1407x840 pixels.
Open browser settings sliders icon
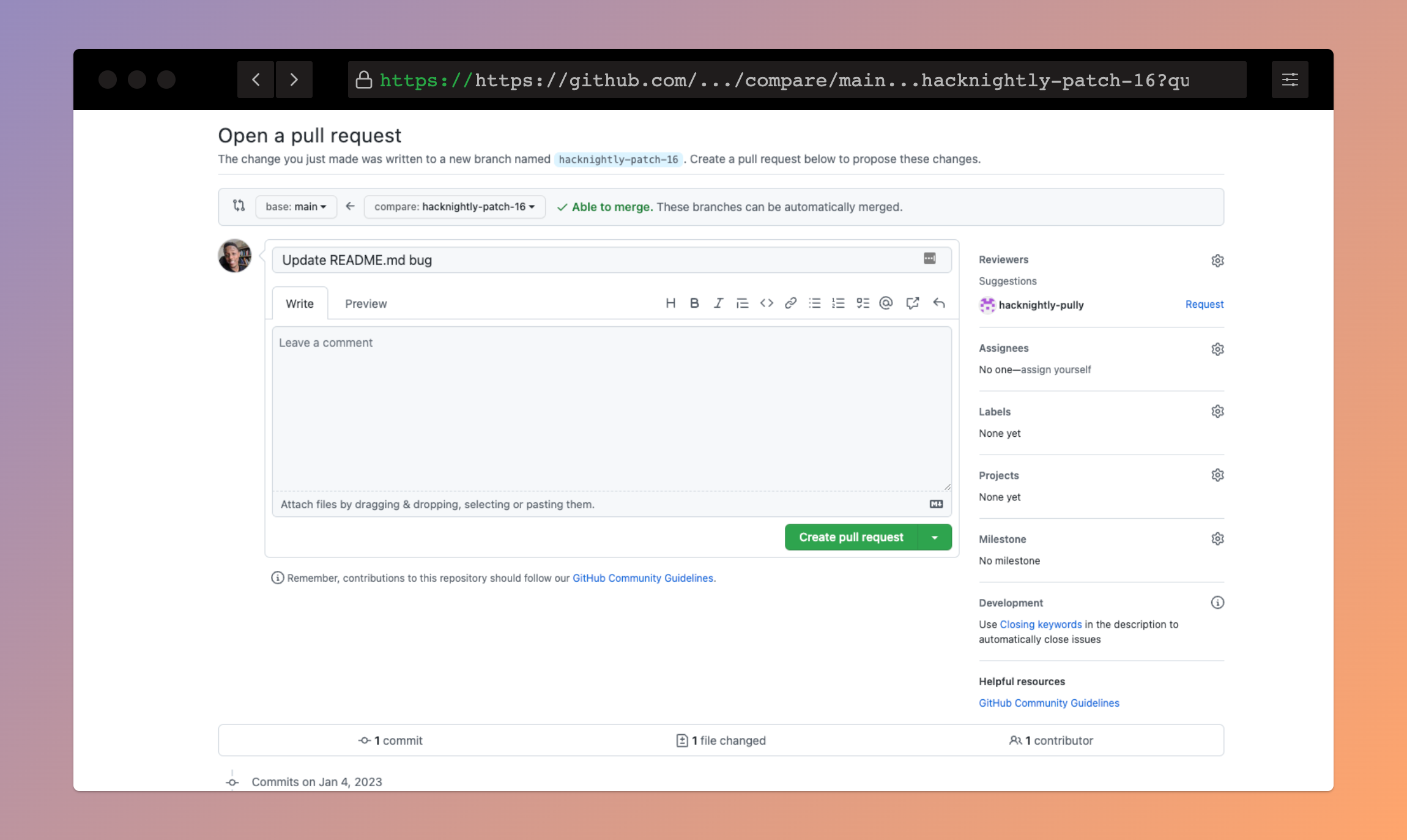click(x=1290, y=80)
